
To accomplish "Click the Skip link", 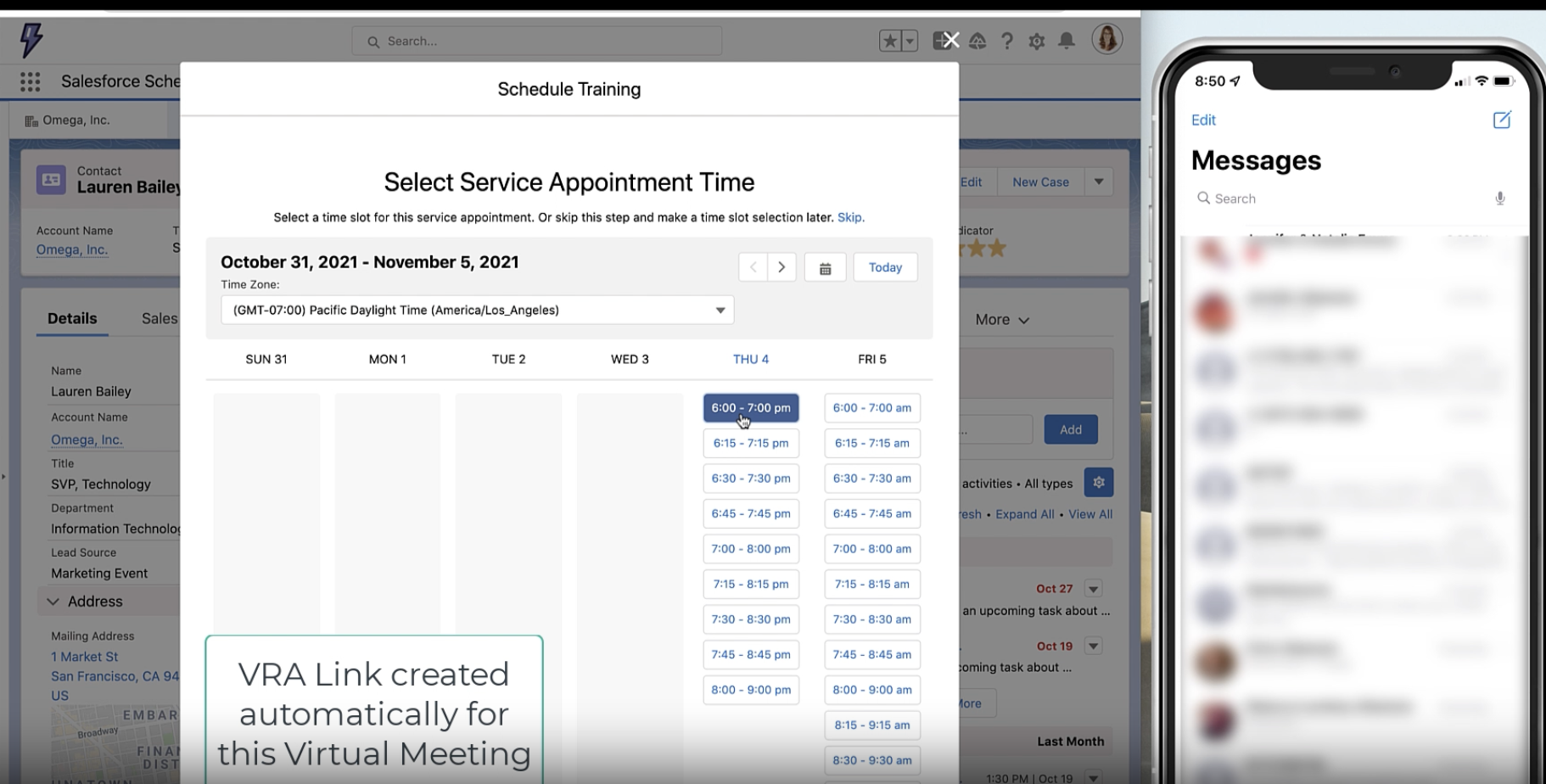I will pos(850,217).
